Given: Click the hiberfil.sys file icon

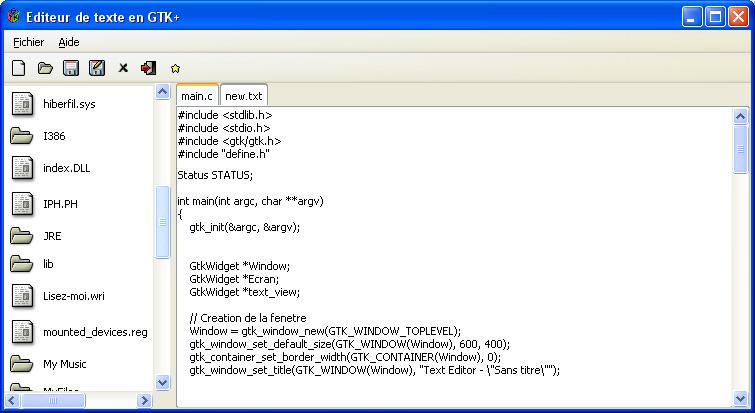Looking at the screenshot, I should 22,104.
